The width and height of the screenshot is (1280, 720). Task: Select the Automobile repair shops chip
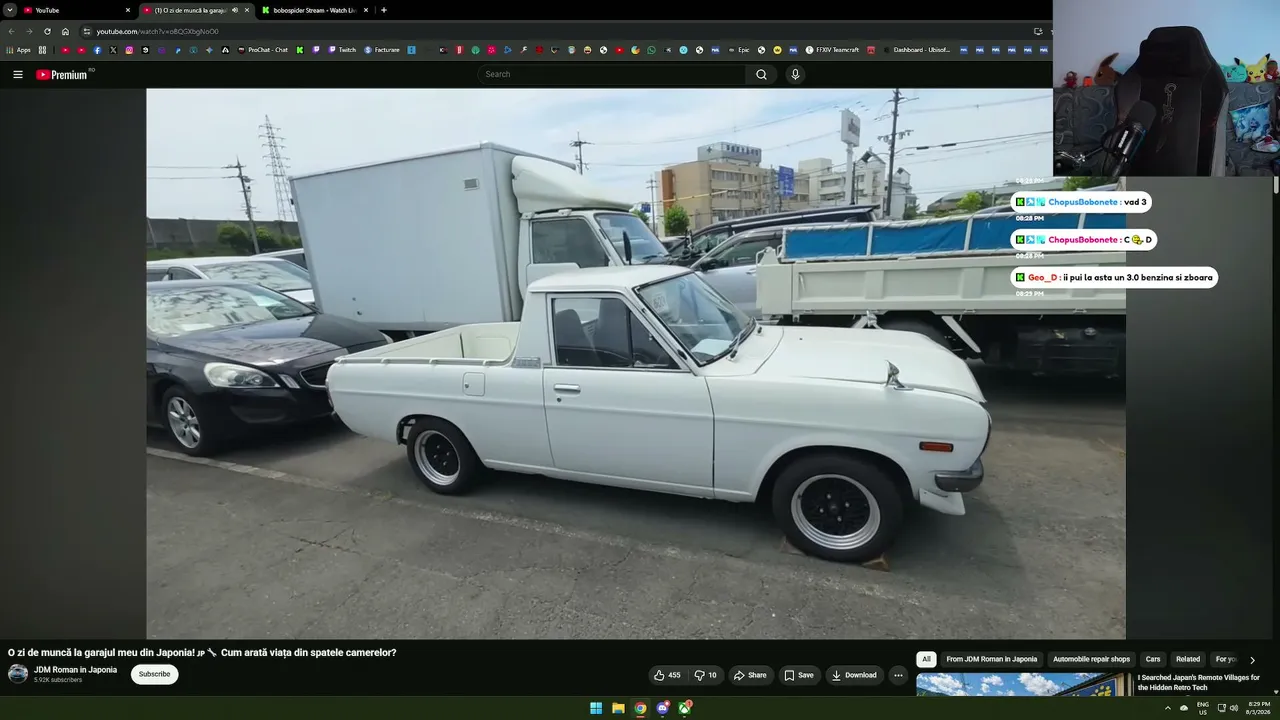pos(1091,659)
